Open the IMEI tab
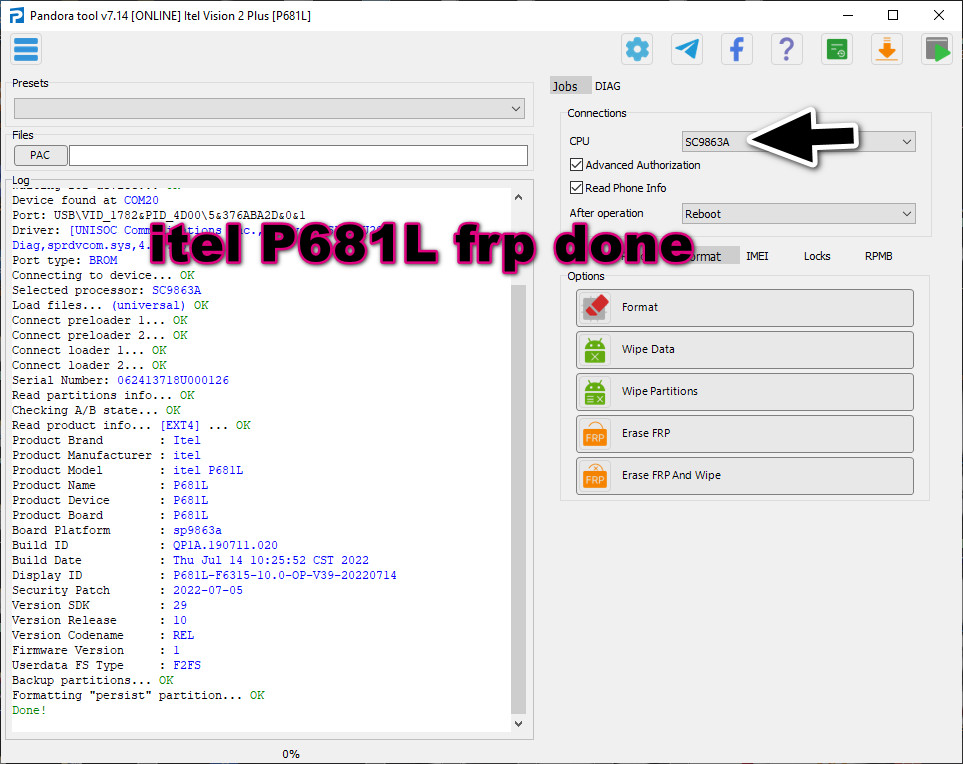963x764 pixels. [x=757, y=256]
